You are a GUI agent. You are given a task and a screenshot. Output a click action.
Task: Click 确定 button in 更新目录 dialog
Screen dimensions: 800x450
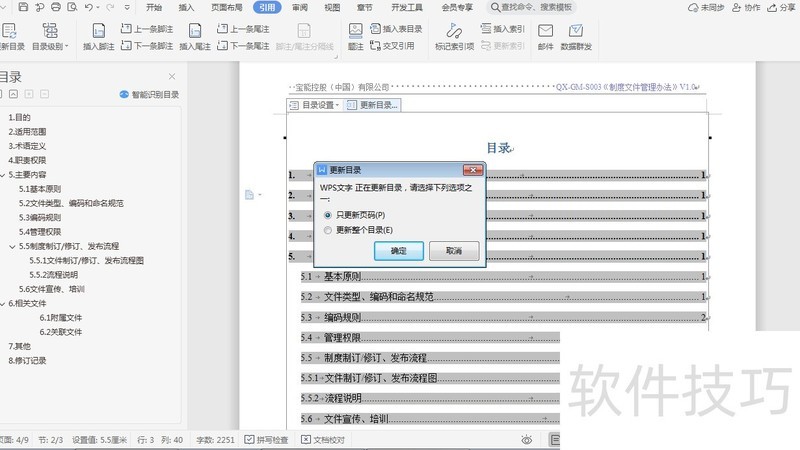point(398,251)
